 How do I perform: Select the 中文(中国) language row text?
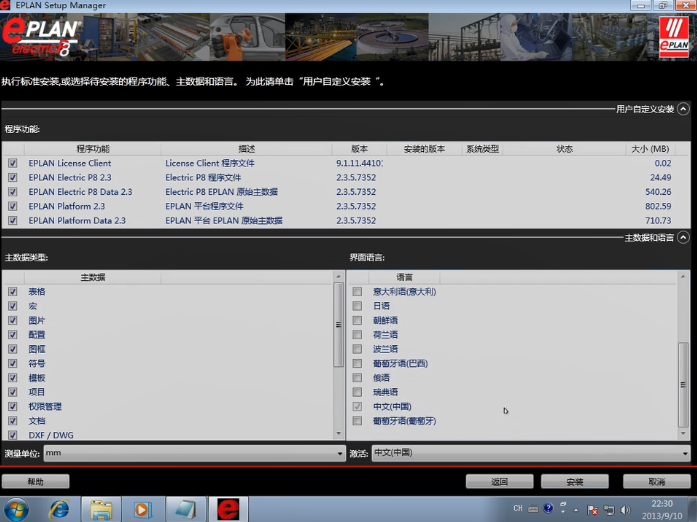click(x=392, y=406)
